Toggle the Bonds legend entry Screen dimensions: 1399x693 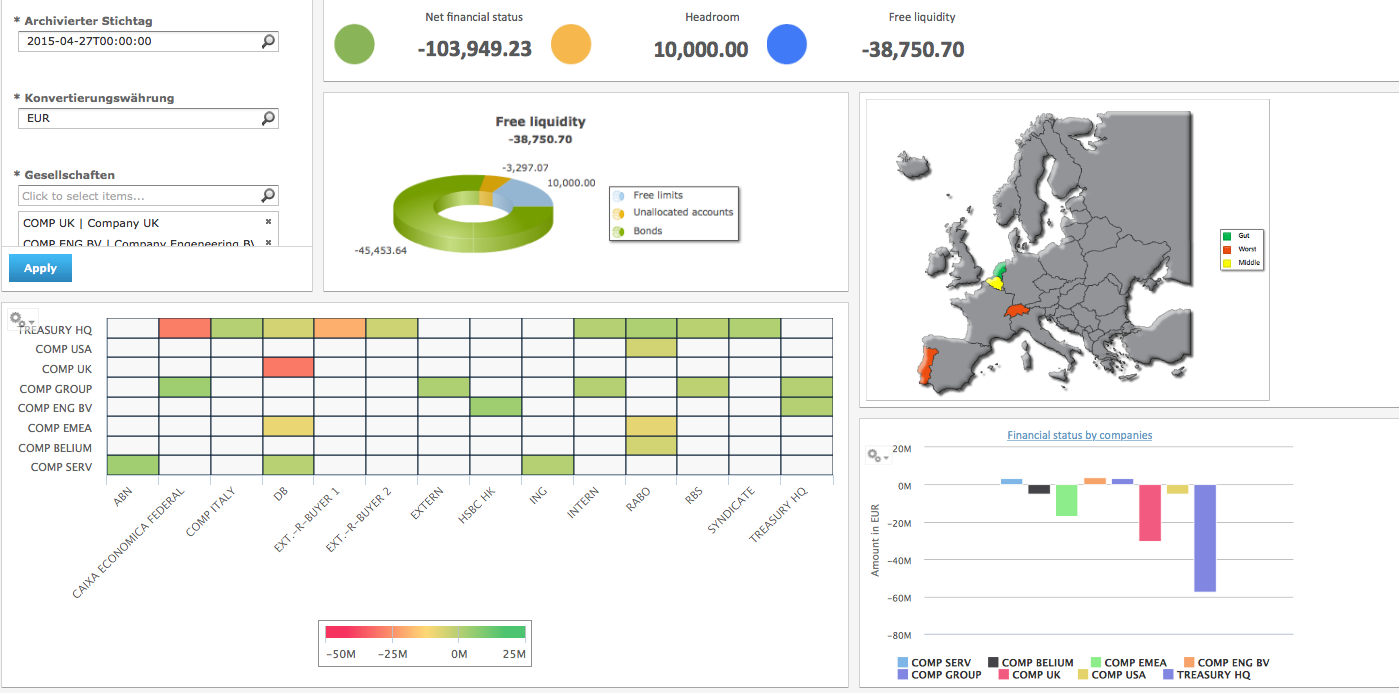647,231
